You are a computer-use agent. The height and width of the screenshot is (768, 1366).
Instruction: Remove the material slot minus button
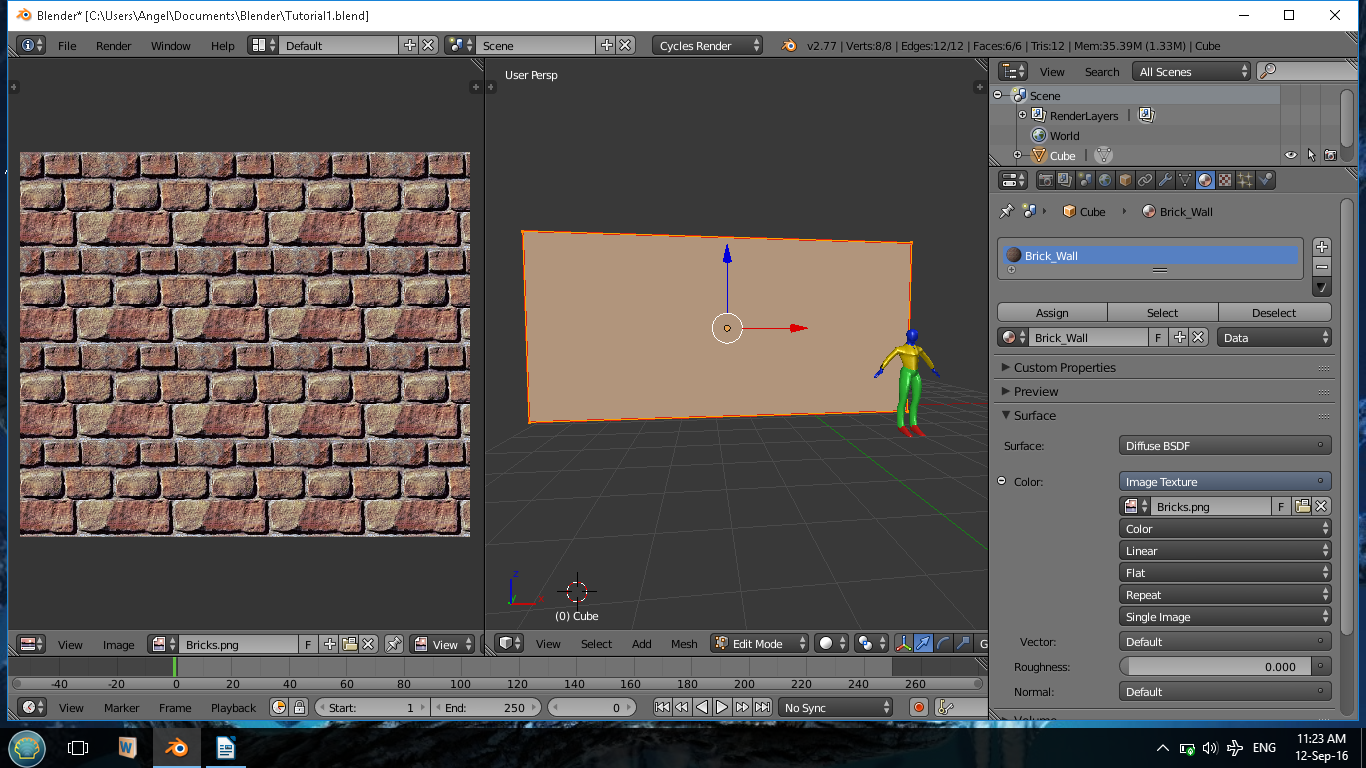[x=1322, y=267]
